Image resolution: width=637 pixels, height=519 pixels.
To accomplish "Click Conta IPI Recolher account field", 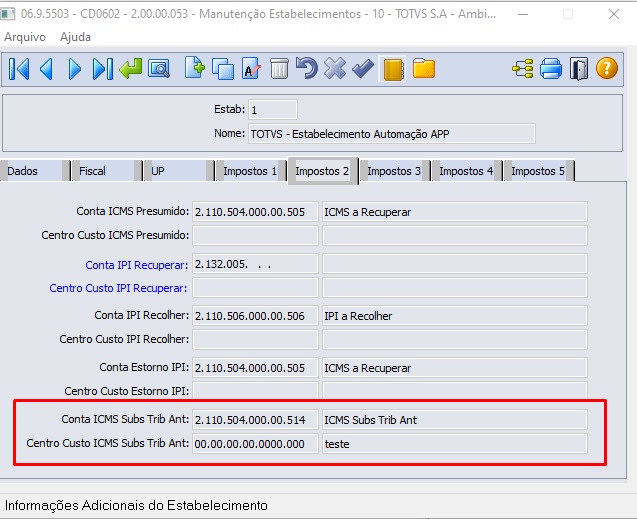I will point(255,316).
